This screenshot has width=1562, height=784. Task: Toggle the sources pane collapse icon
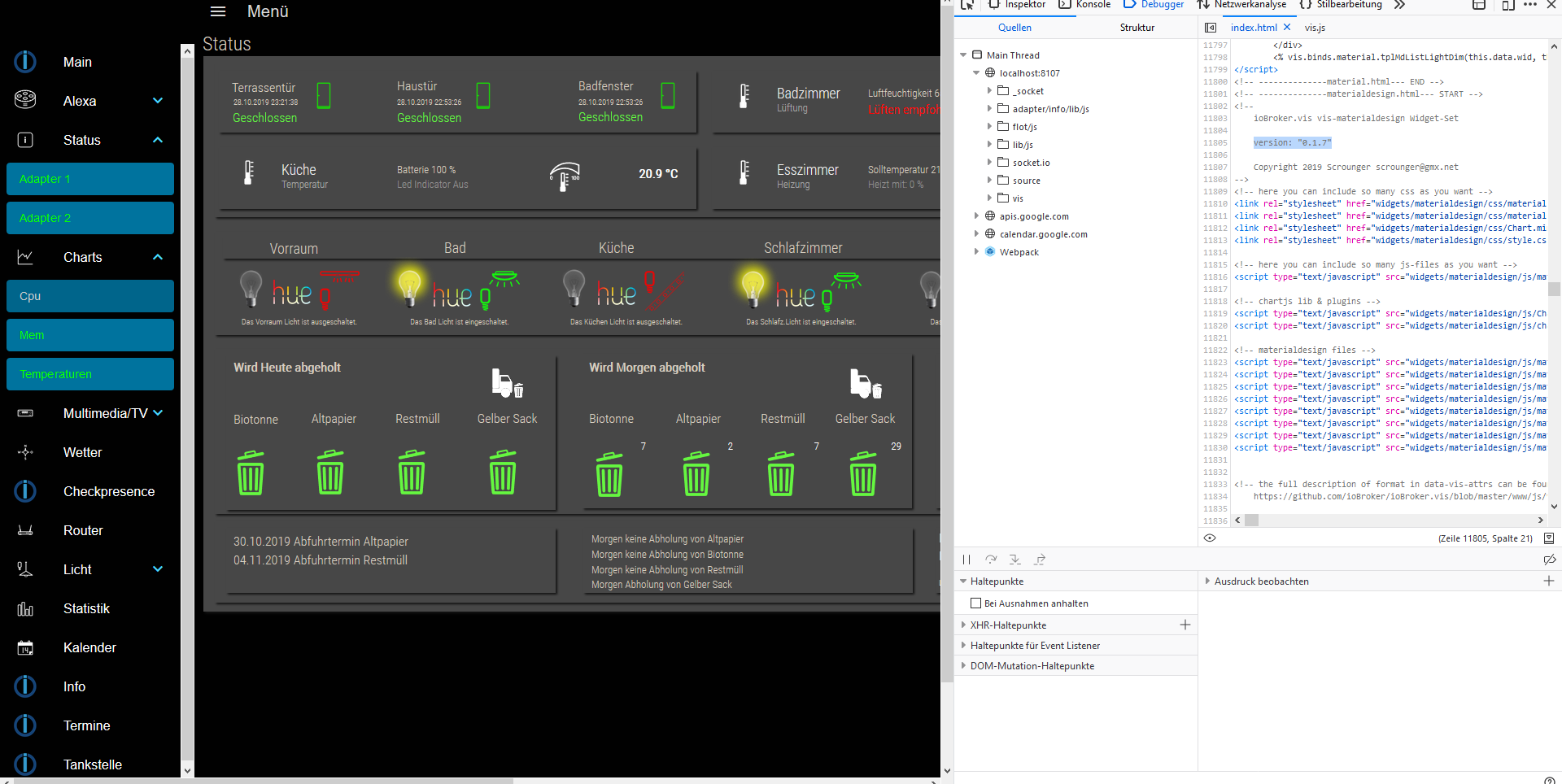[x=1211, y=28]
